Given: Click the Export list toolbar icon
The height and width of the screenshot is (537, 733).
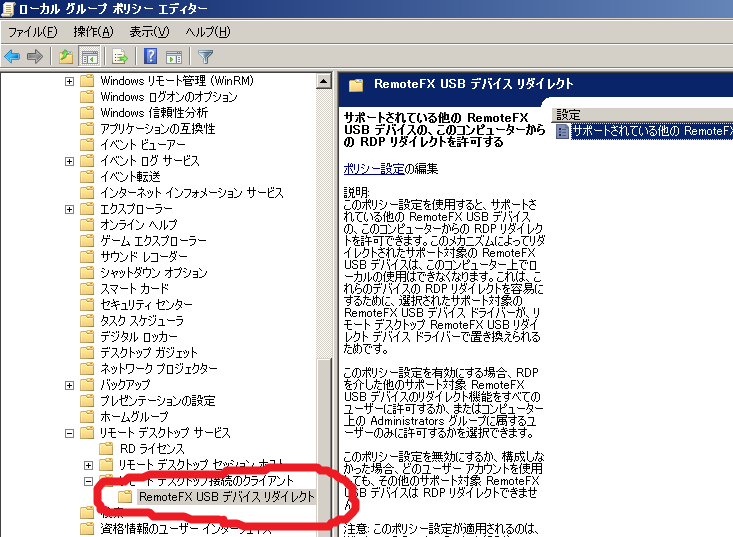Looking at the screenshot, I should click(120, 57).
